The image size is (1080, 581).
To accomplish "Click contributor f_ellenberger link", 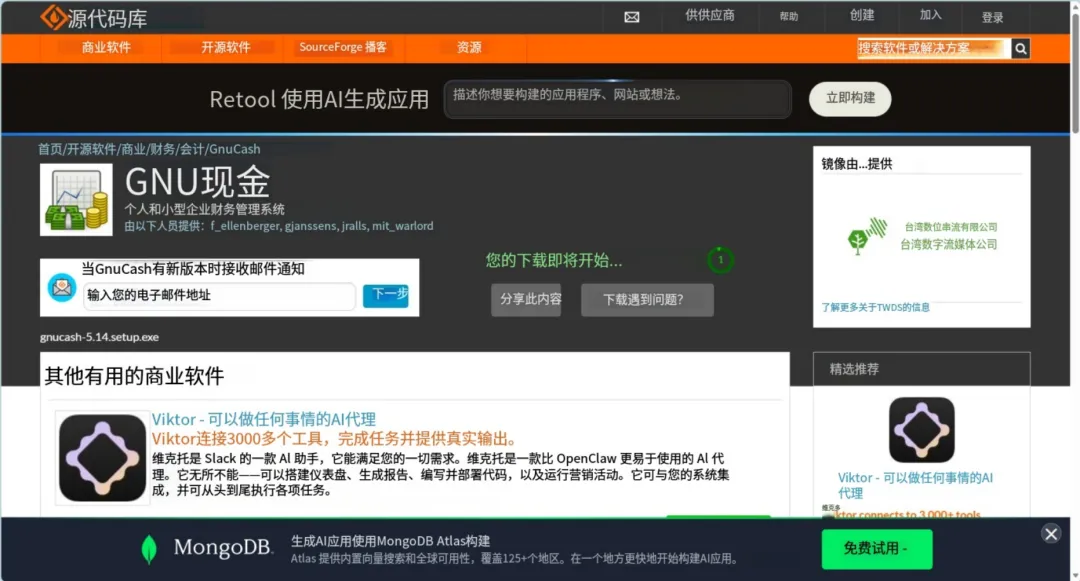I will click(245, 226).
